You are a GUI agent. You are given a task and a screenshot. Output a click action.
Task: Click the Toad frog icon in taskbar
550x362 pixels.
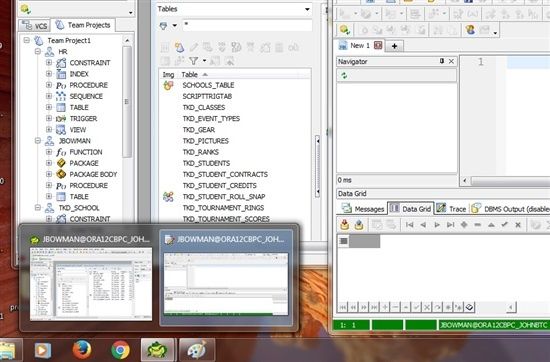click(157, 350)
